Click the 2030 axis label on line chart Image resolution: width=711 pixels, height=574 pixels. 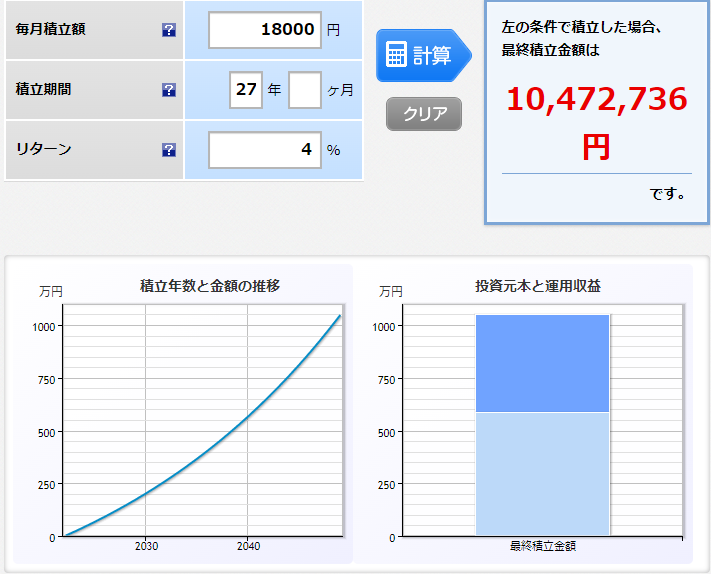tap(146, 546)
